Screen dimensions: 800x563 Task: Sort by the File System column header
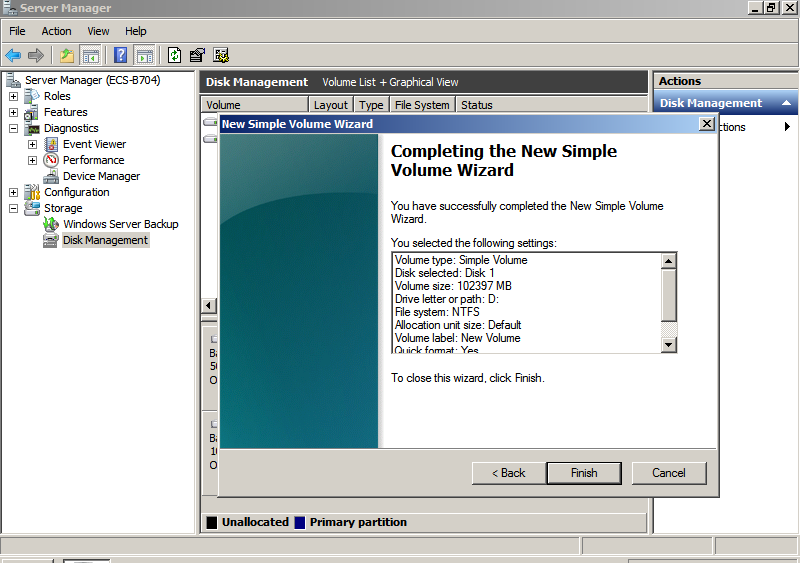pyautogui.click(x=422, y=105)
